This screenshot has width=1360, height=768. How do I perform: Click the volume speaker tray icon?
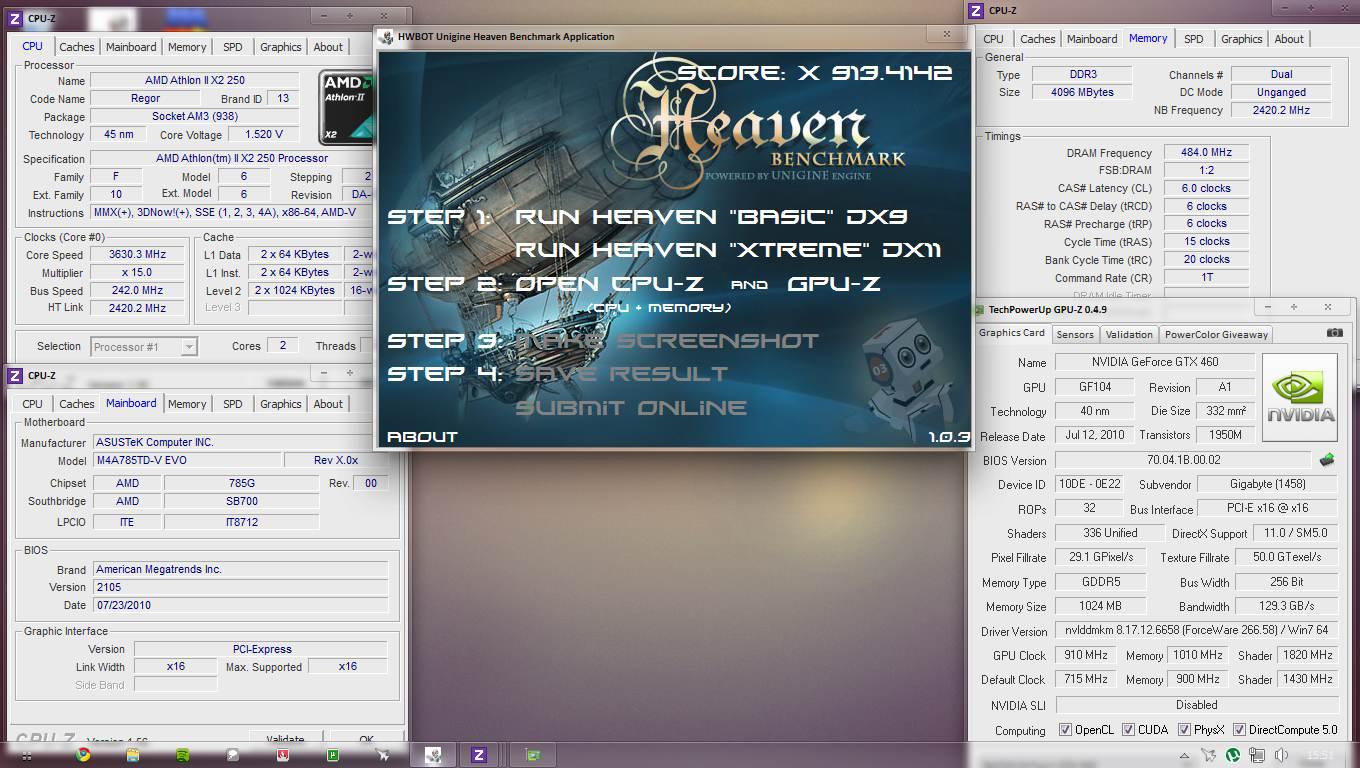click(x=1281, y=755)
